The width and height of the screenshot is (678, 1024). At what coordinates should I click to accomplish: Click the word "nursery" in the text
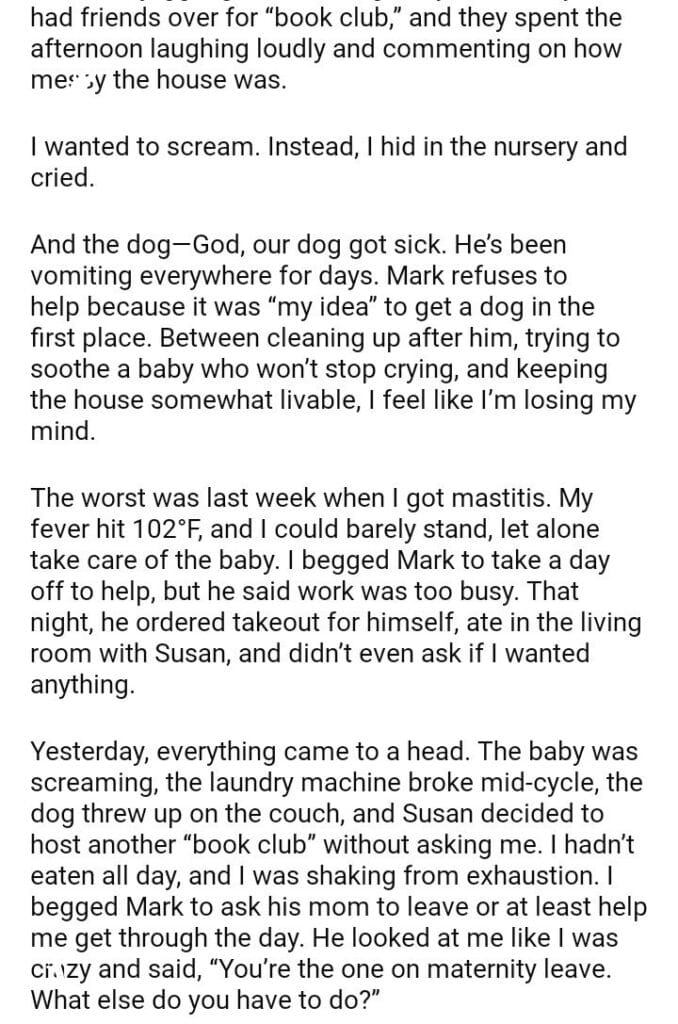531,147
